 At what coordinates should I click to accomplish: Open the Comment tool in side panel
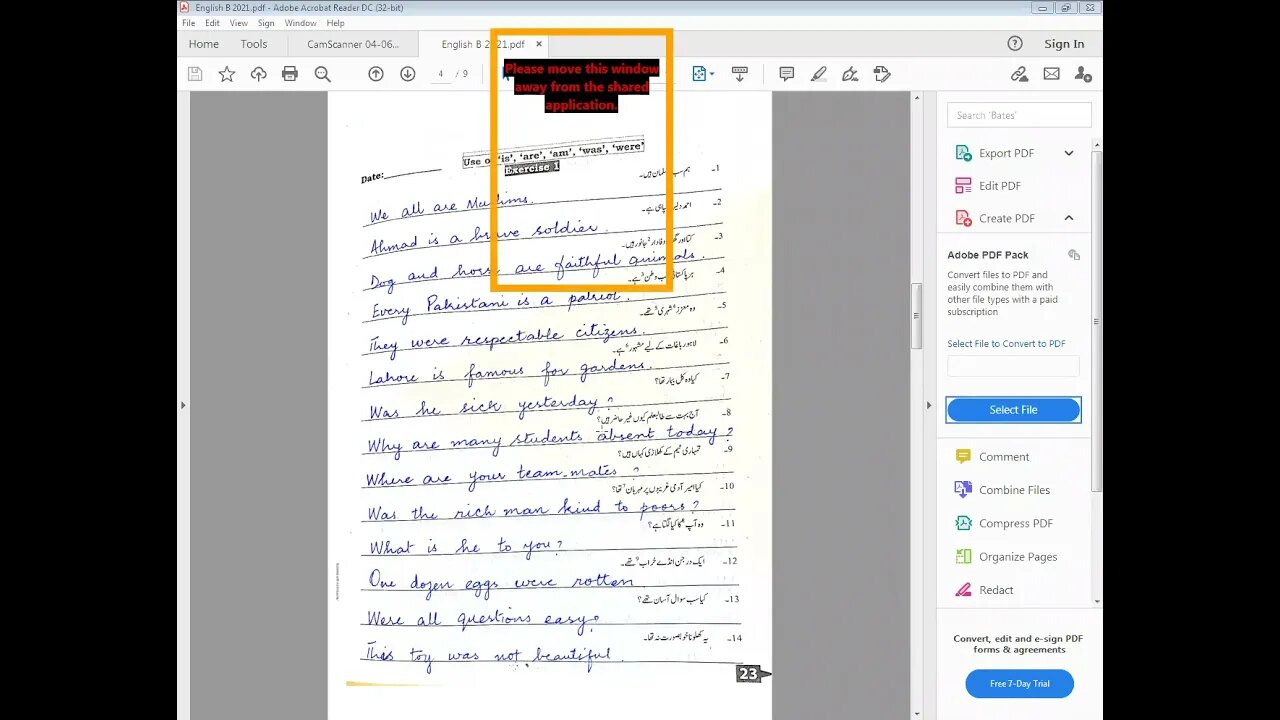1004,457
